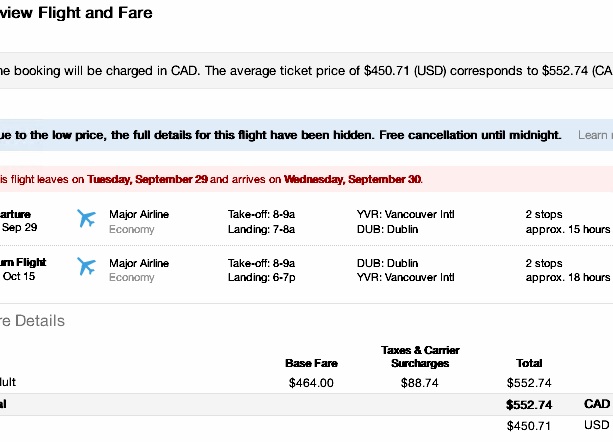Select the Taxes & Carrier Surcharges header
Viewport: 613px width, 442px height.
pos(420,356)
